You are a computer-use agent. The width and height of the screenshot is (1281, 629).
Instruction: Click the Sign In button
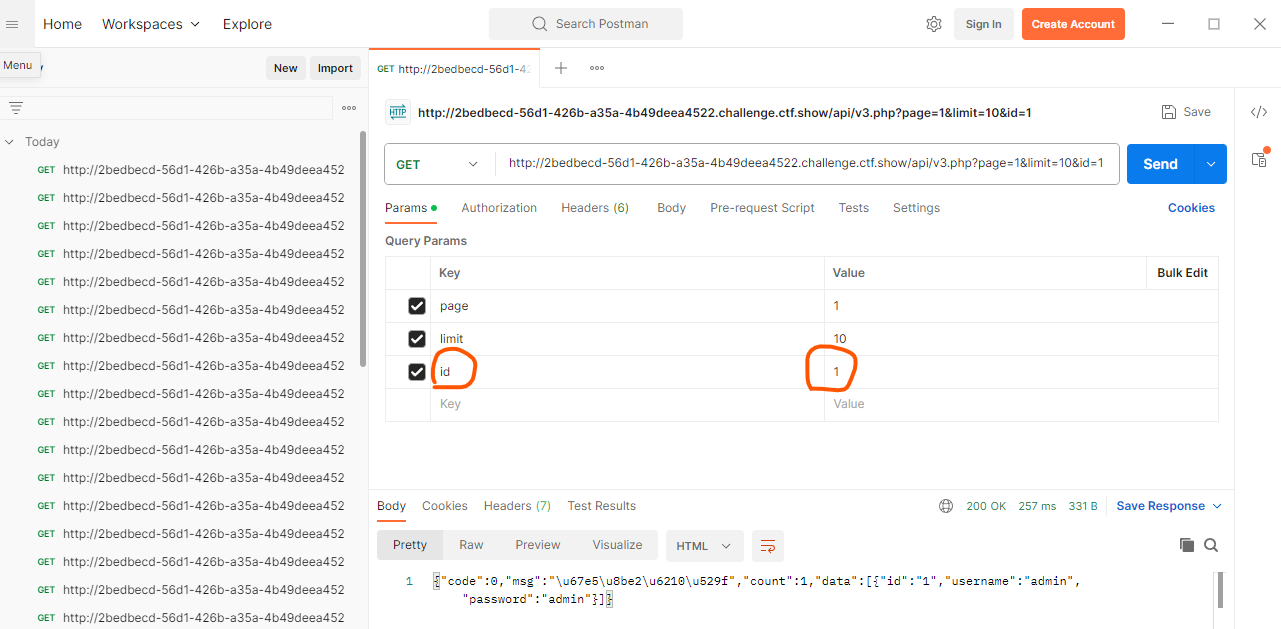pos(983,24)
